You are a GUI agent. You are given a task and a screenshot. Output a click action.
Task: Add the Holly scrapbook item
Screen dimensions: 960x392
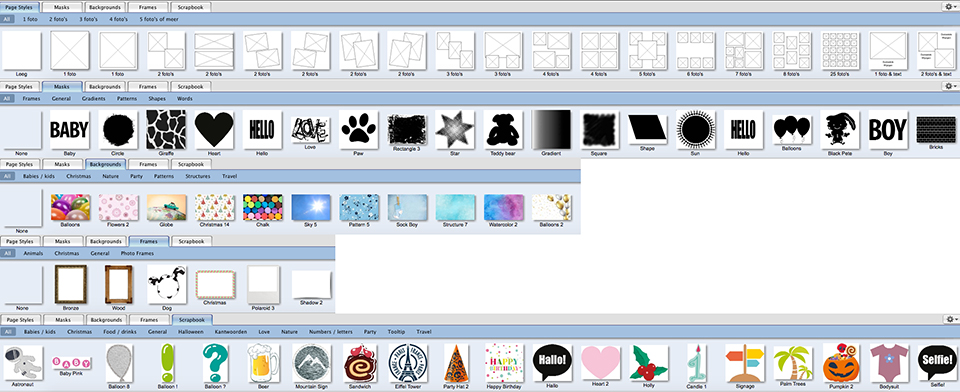[x=649, y=363]
